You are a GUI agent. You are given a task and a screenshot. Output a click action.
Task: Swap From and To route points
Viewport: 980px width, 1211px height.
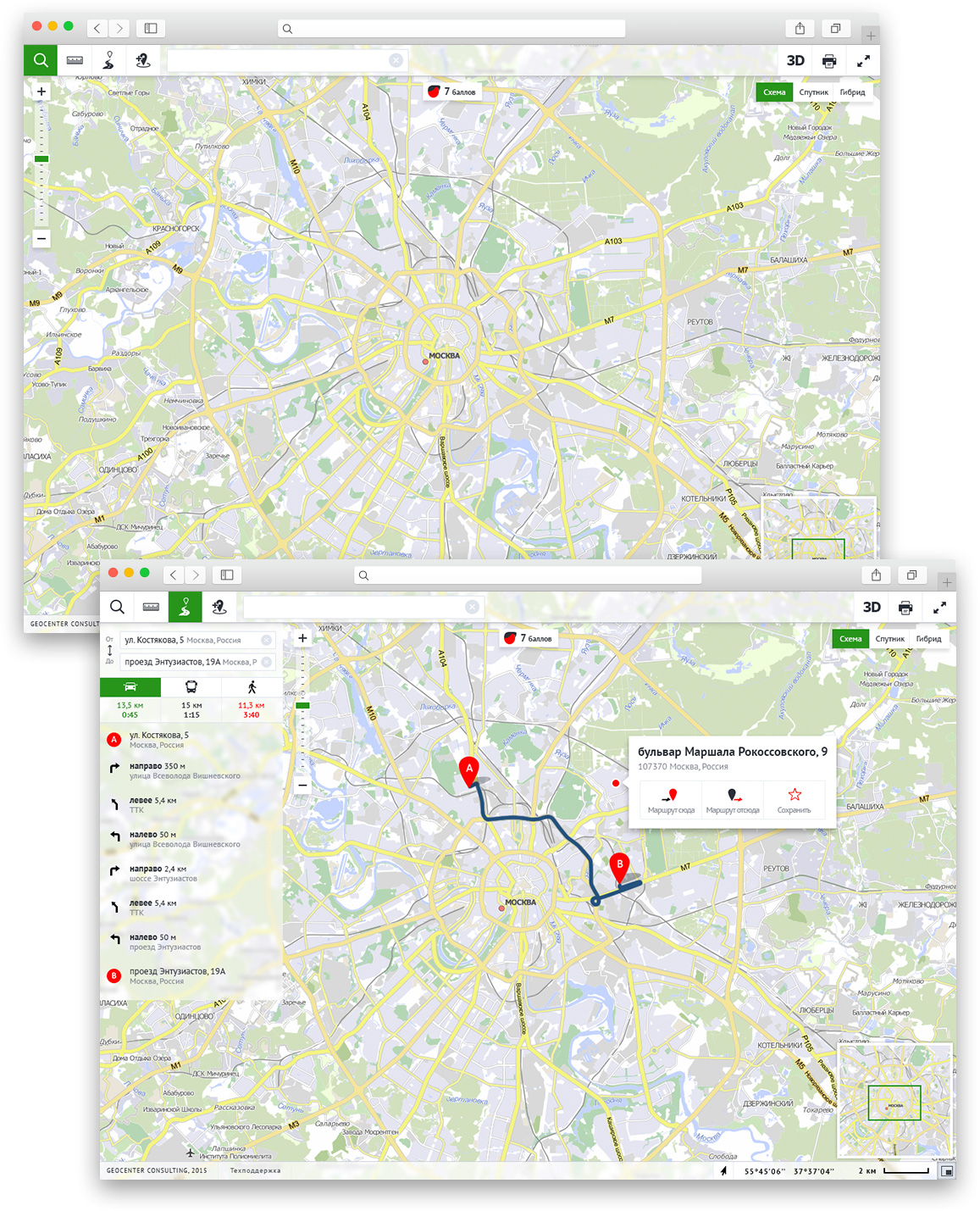tap(109, 650)
